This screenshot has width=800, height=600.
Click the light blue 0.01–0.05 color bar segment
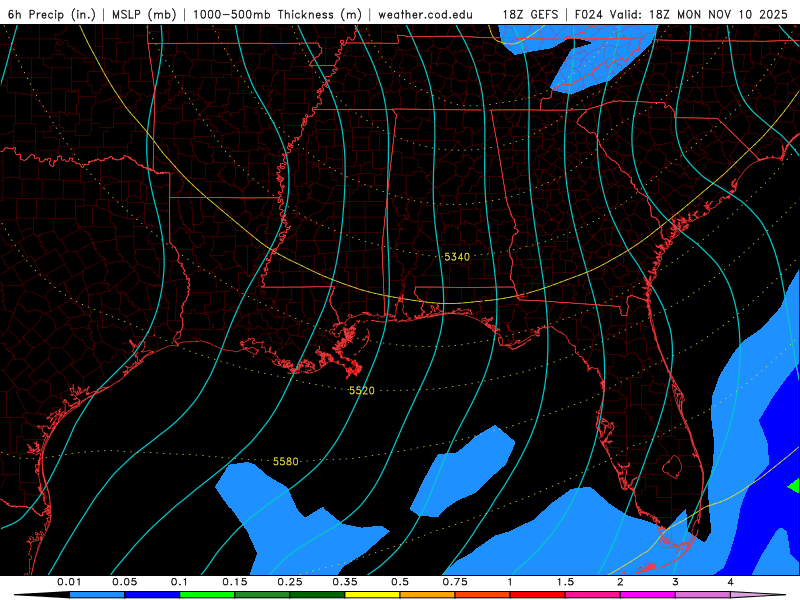[97, 595]
